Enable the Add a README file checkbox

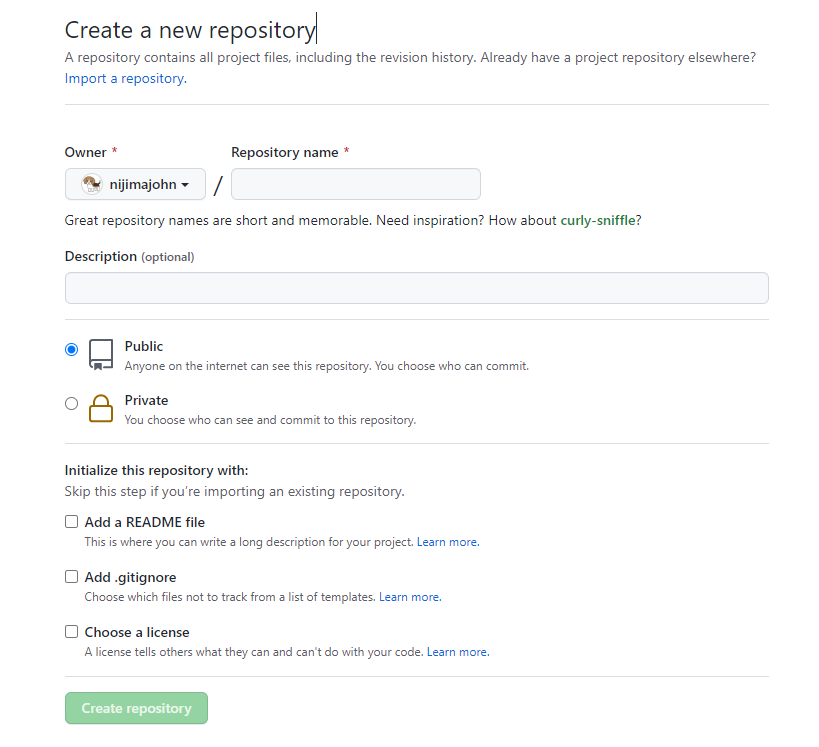coord(71,521)
